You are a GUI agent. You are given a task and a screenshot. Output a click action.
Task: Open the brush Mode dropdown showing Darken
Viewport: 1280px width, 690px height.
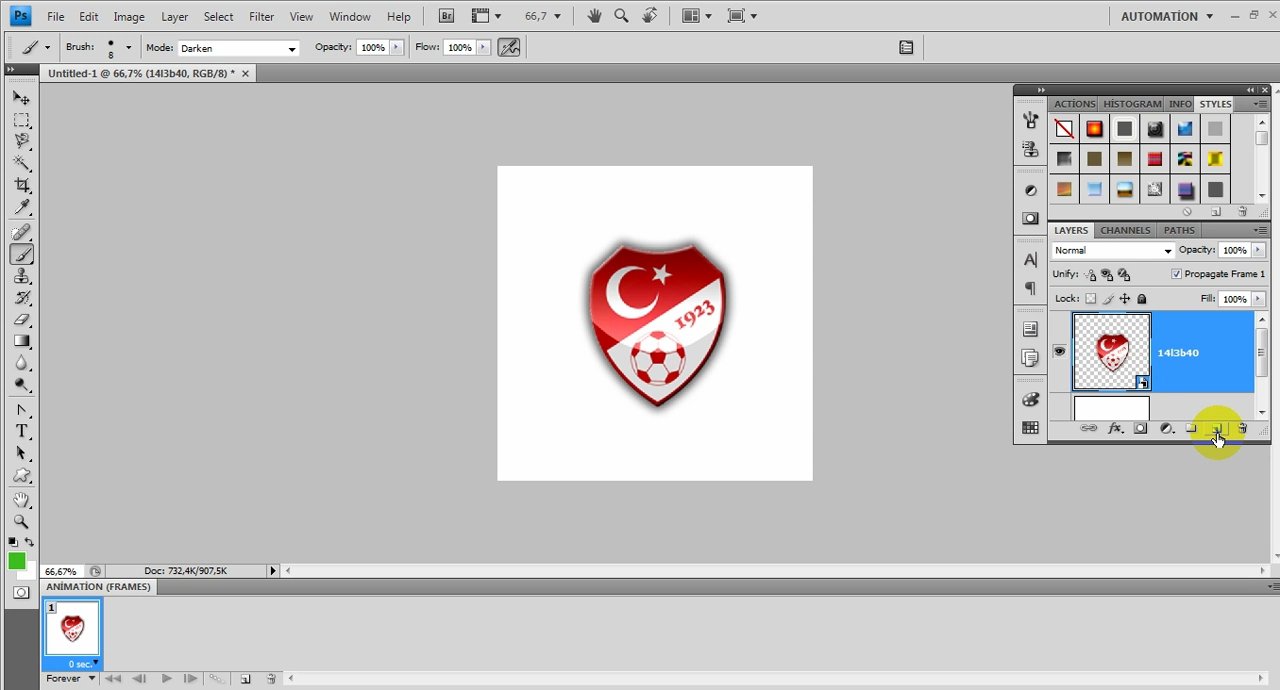pyautogui.click(x=238, y=48)
